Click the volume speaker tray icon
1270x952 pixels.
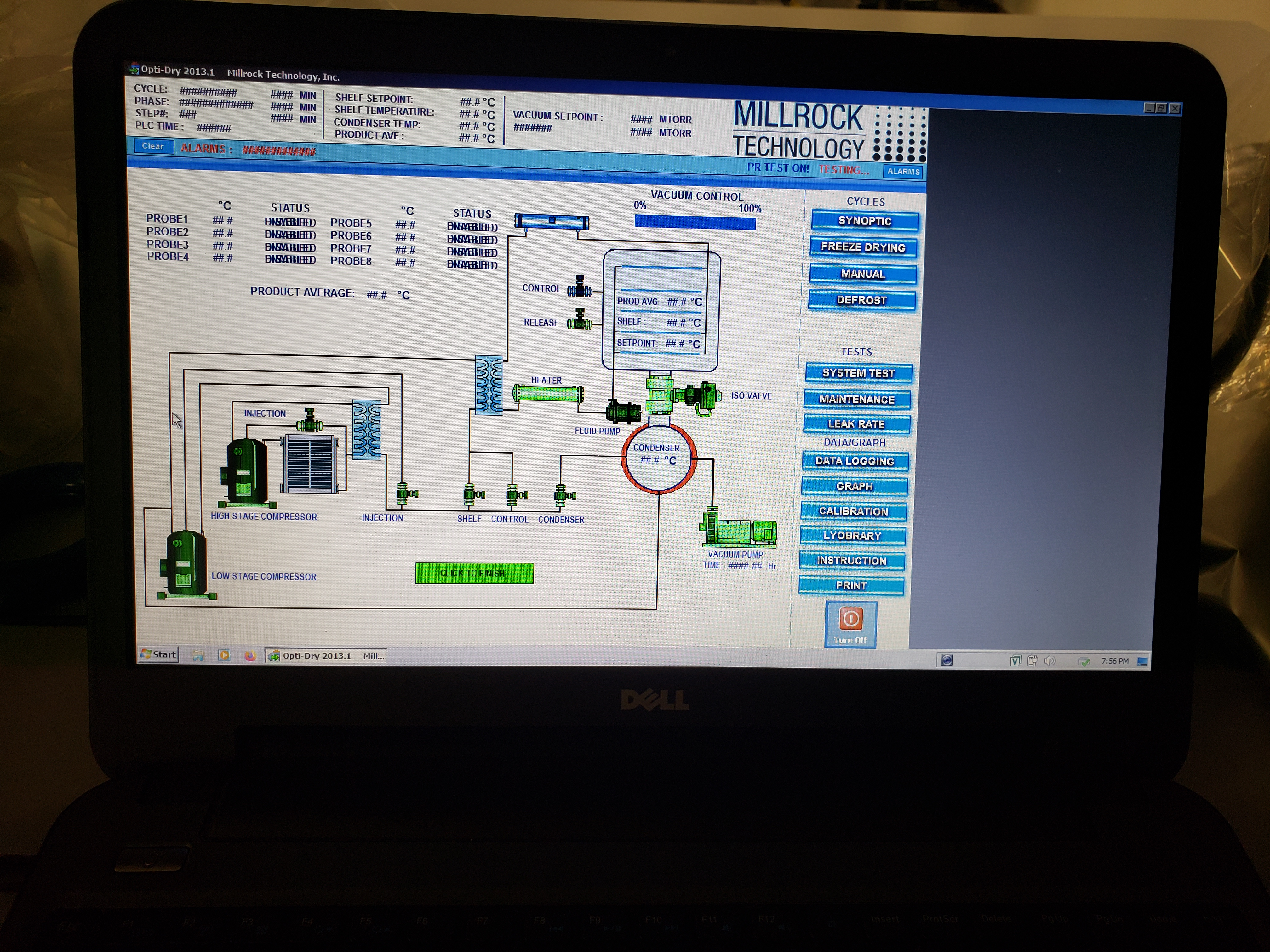click(x=1050, y=661)
